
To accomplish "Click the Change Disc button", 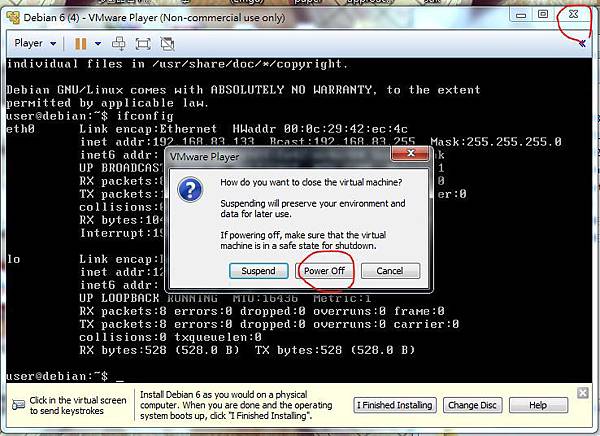I will [472, 405].
